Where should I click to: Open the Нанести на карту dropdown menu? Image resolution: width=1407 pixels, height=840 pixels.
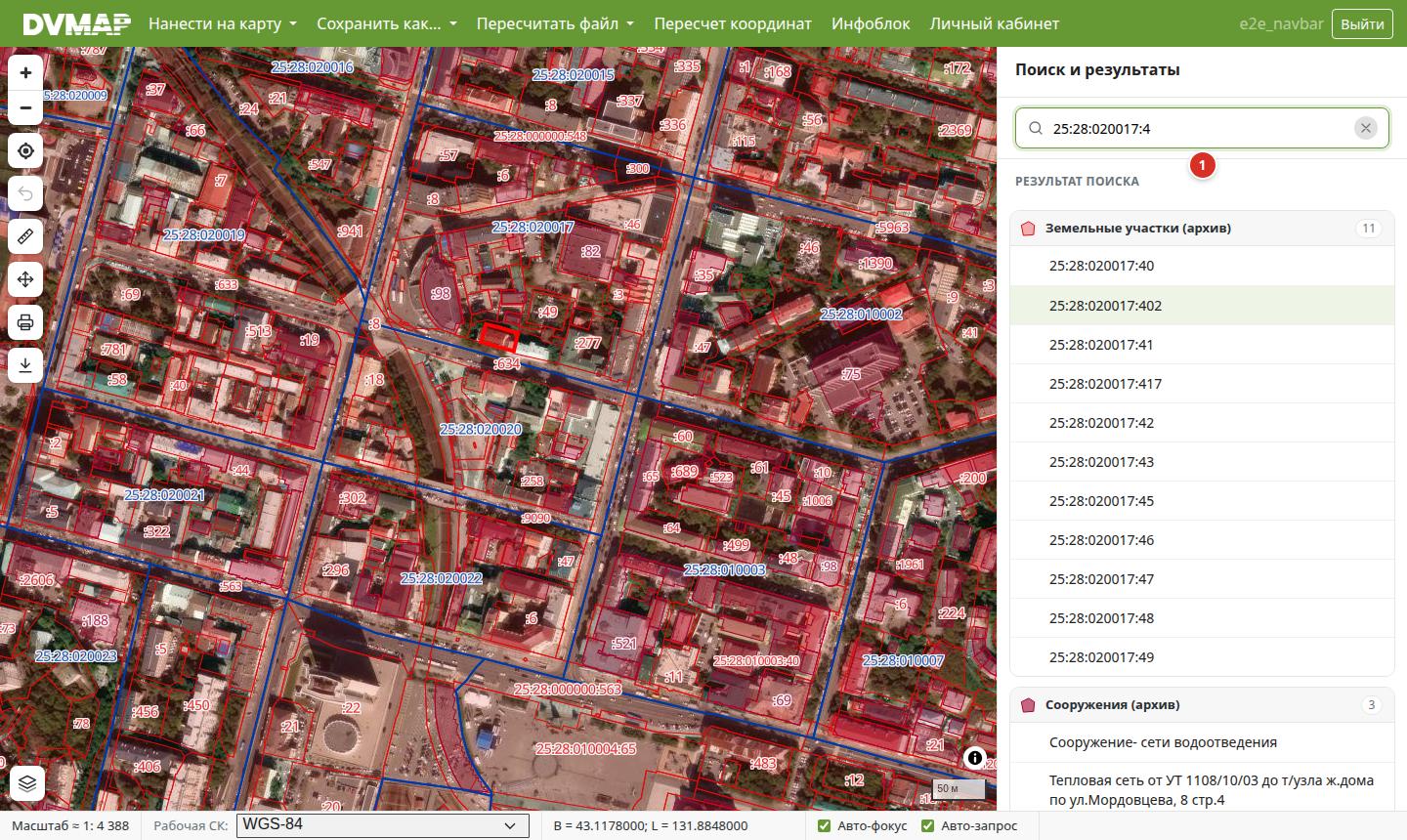tap(223, 23)
